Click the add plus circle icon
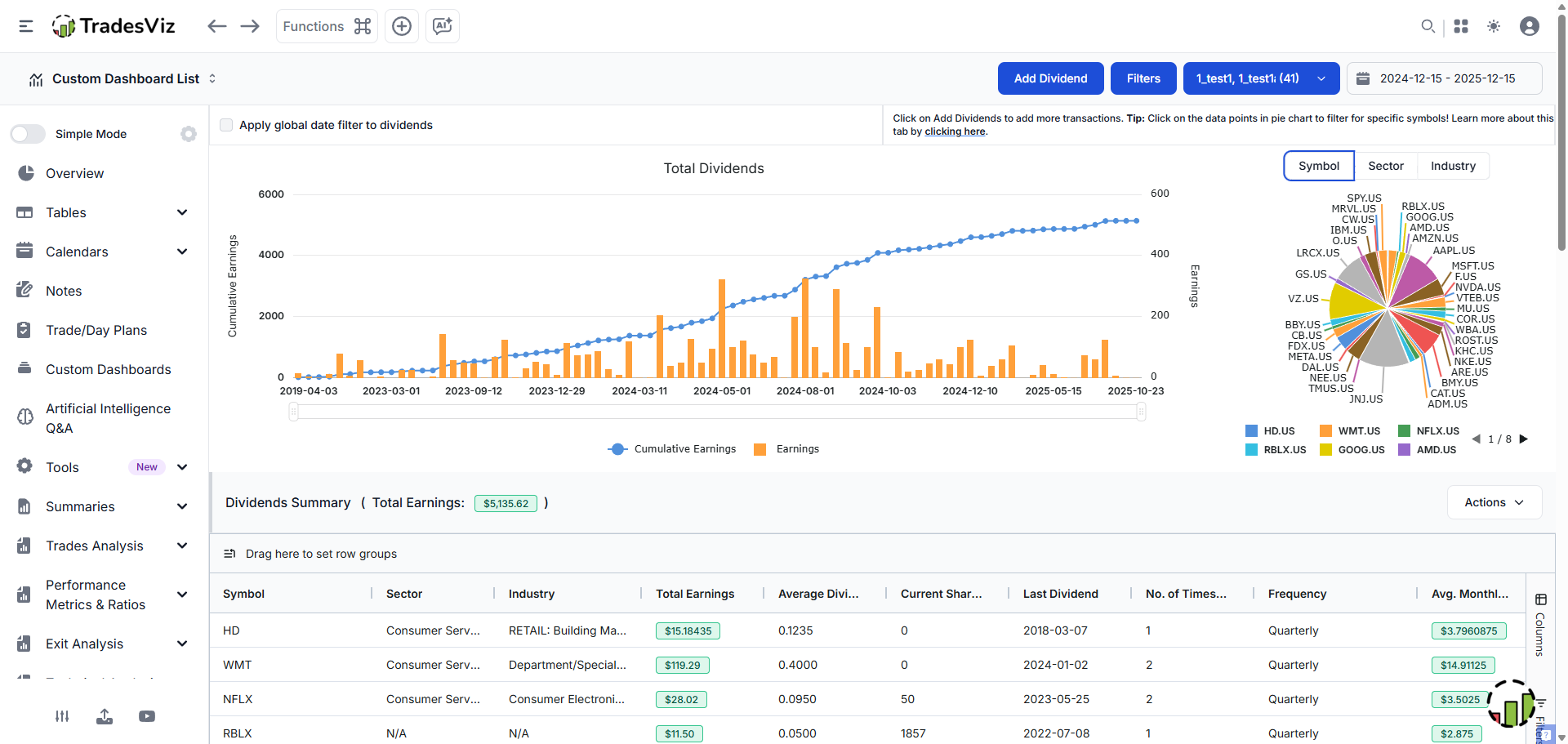The image size is (1568, 744). (x=402, y=26)
